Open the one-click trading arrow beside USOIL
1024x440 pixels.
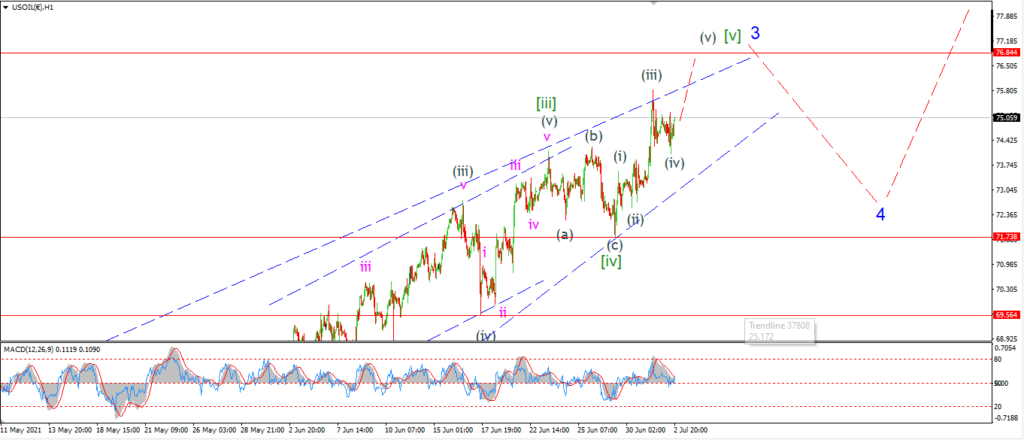pos(7,7)
